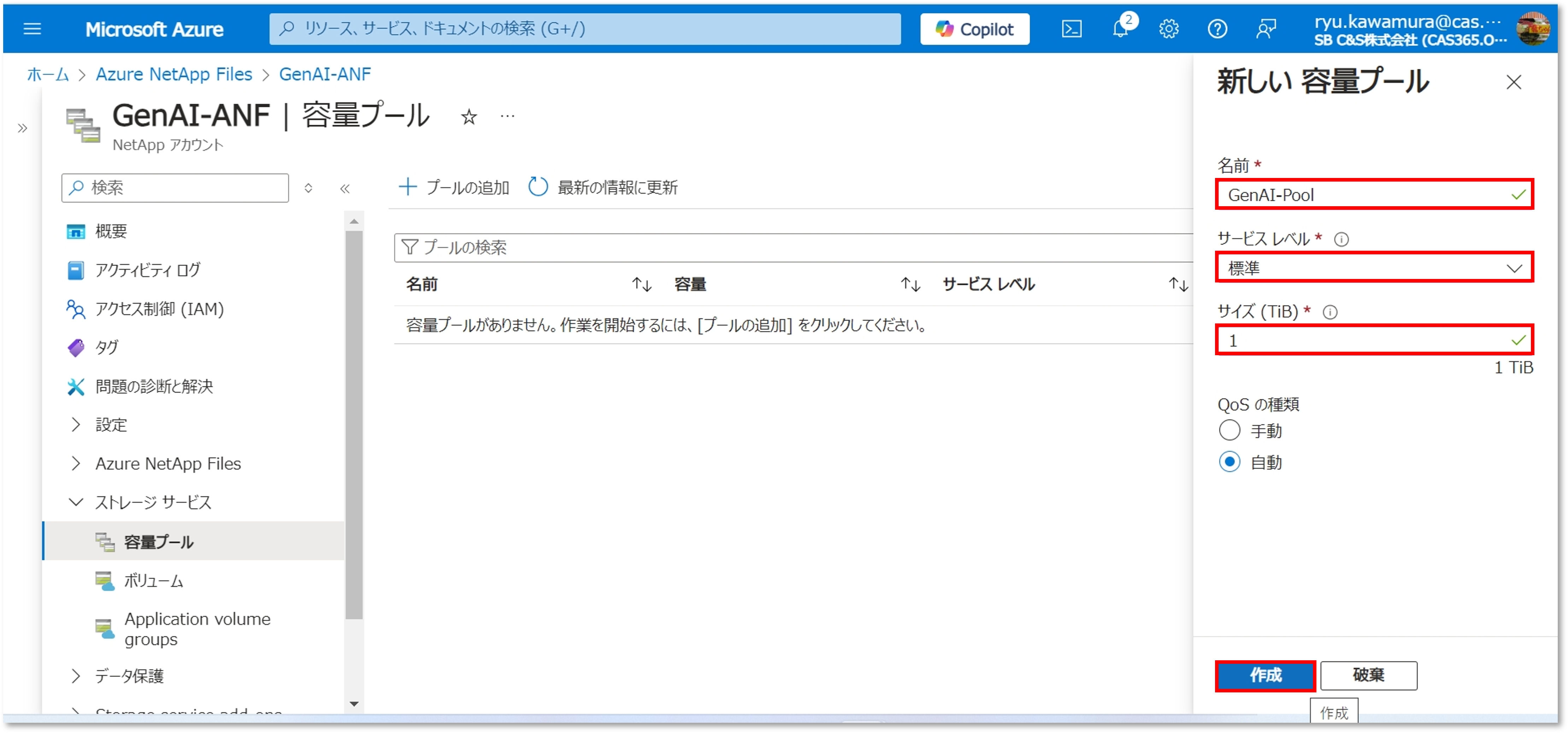
Task: Click the サイズ (TiB) input field
Action: [1374, 340]
